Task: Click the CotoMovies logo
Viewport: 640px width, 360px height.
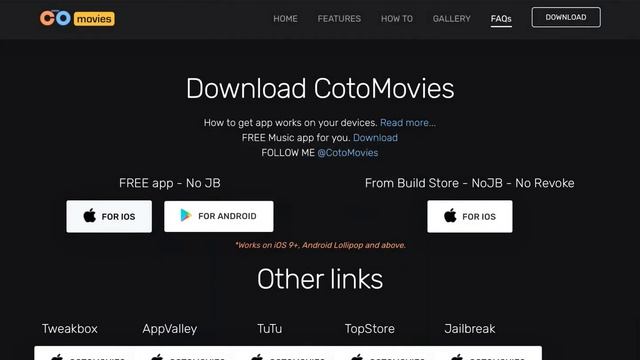Action: click(77, 18)
